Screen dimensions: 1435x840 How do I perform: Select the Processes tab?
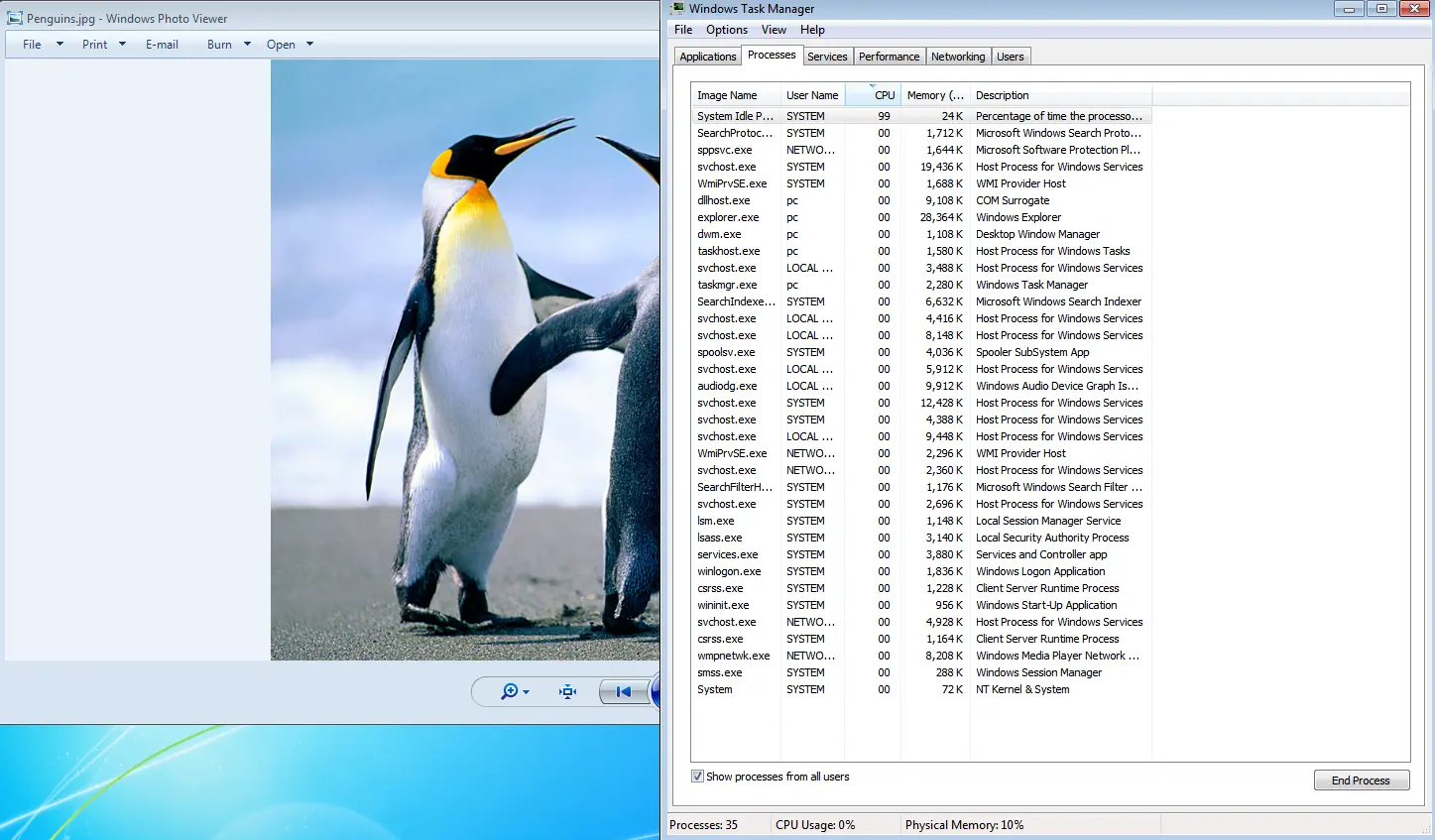pos(772,55)
